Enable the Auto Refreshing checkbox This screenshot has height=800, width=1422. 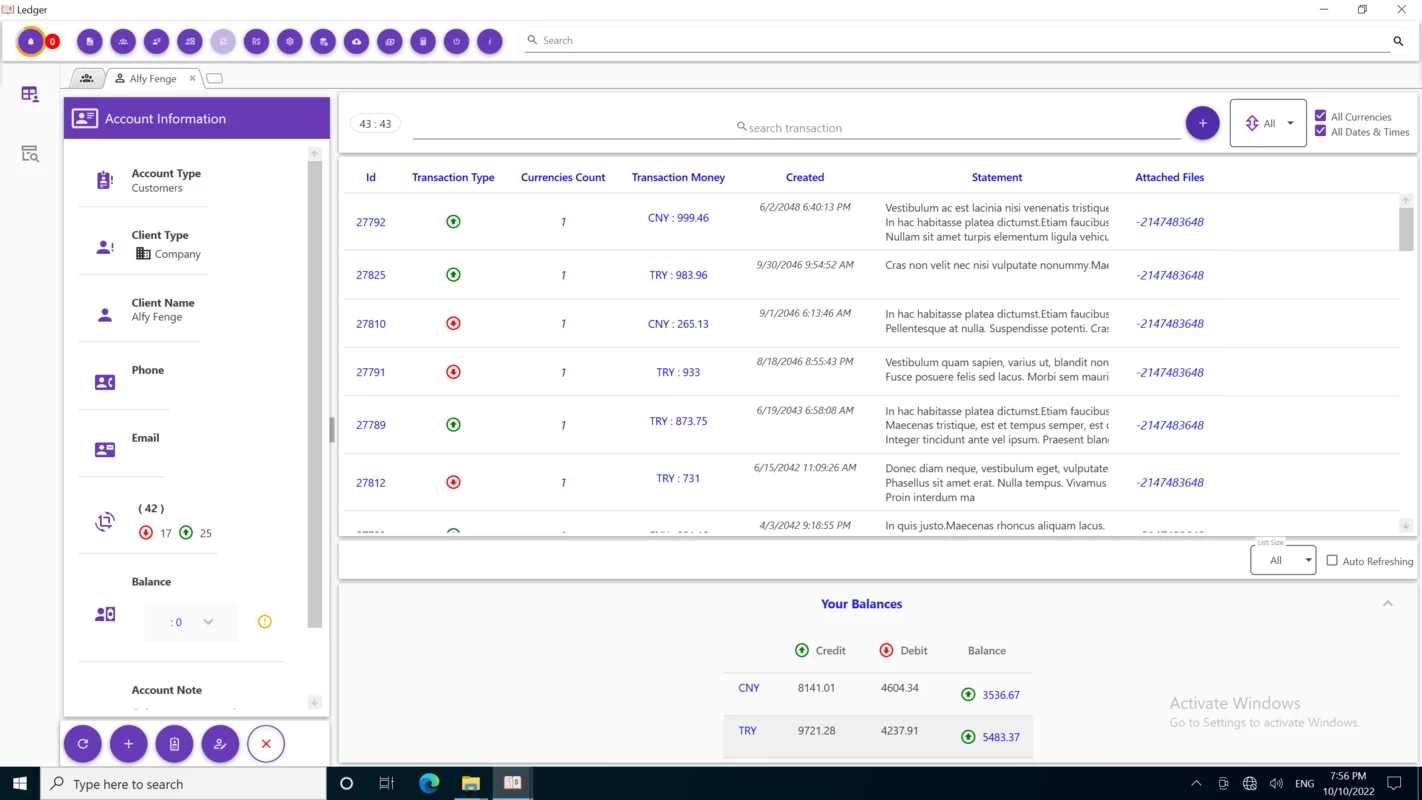tap(1332, 561)
